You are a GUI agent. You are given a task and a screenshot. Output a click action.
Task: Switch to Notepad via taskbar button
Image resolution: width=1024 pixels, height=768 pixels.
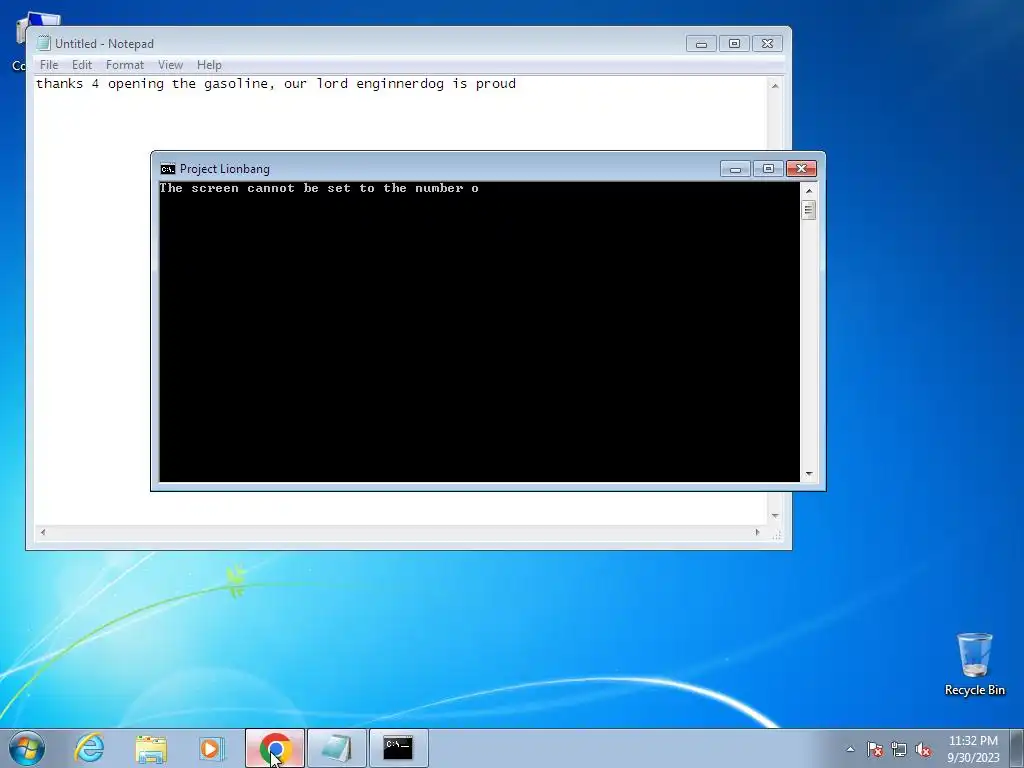pyautogui.click(x=336, y=748)
